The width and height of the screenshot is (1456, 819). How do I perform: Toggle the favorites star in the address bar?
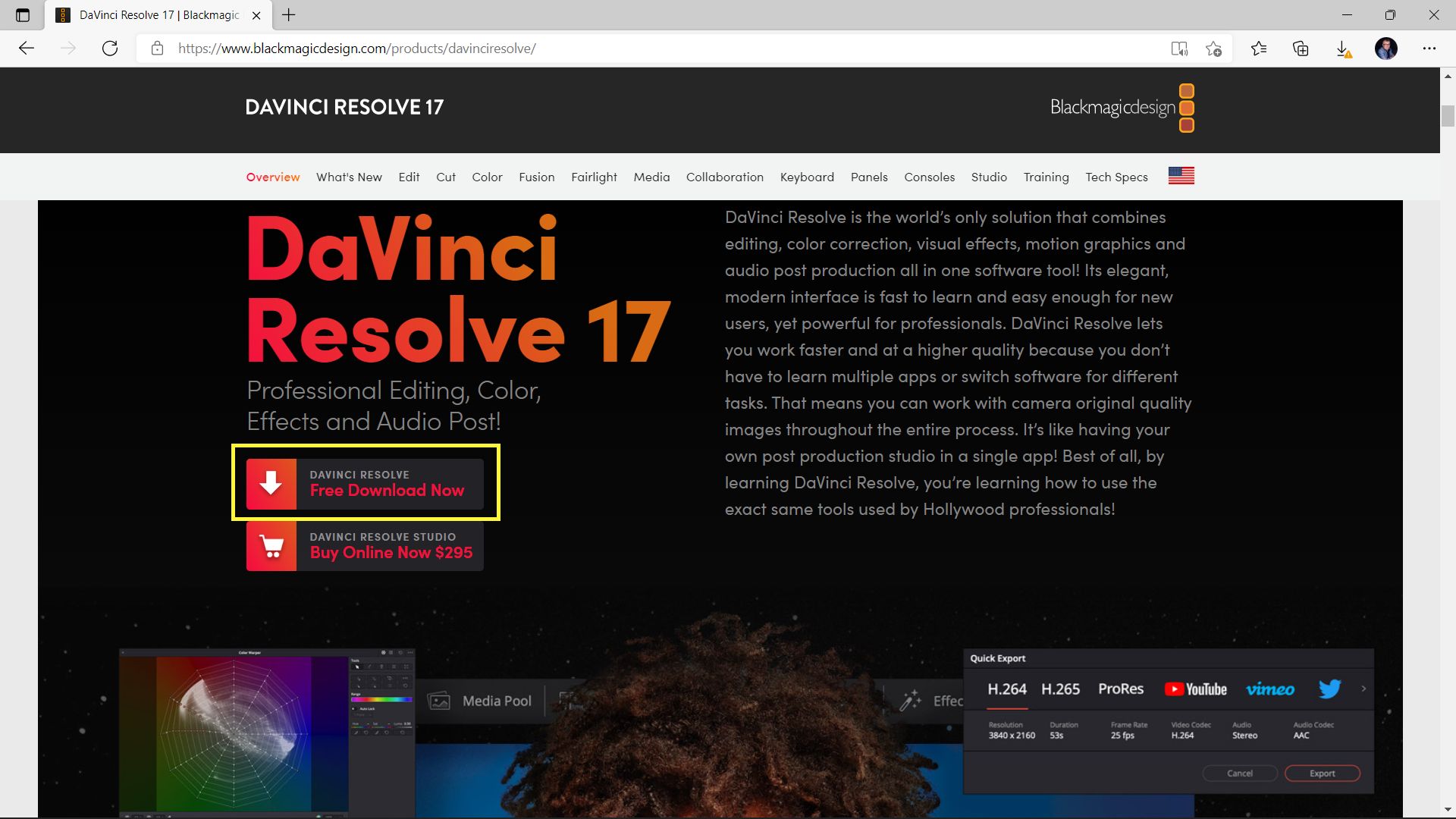pos(1214,48)
